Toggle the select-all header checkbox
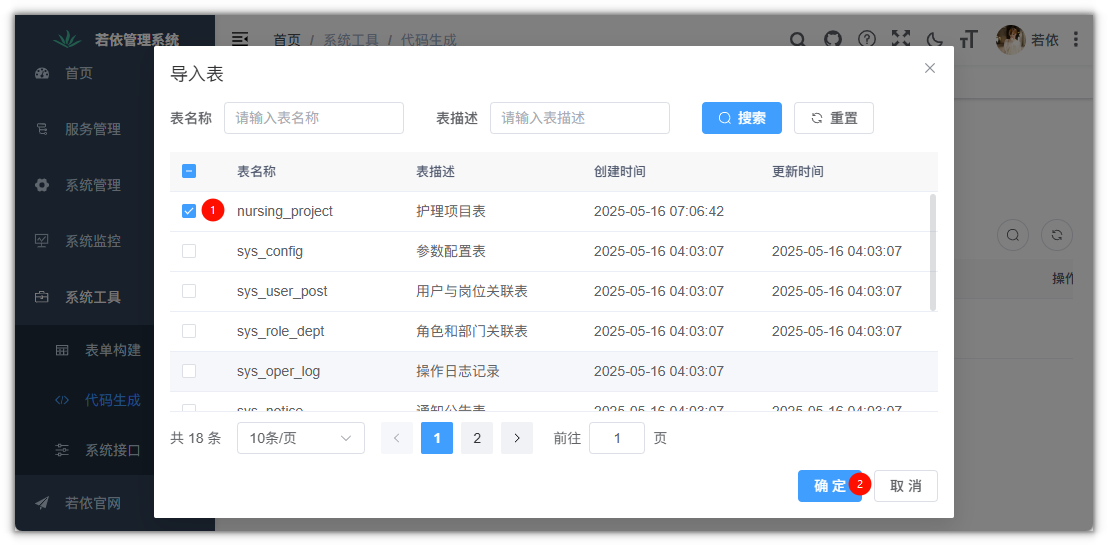This screenshot has height=546, width=1108. [x=189, y=172]
